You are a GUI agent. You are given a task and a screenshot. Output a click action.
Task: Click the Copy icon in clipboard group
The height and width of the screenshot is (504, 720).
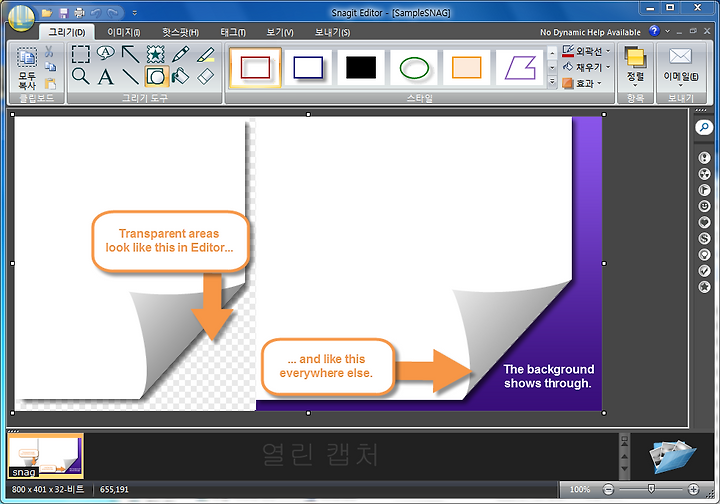point(50,67)
